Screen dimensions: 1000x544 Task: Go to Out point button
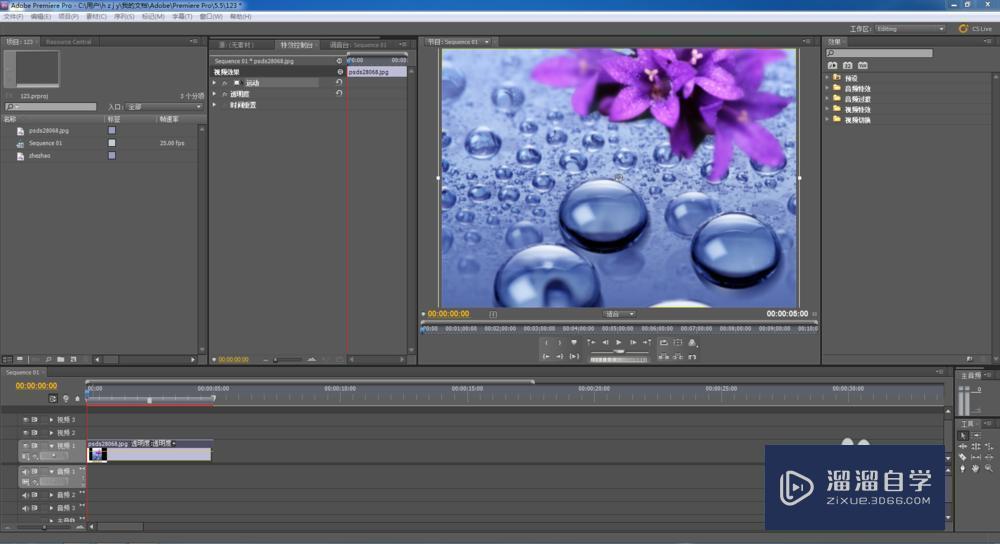click(x=559, y=357)
